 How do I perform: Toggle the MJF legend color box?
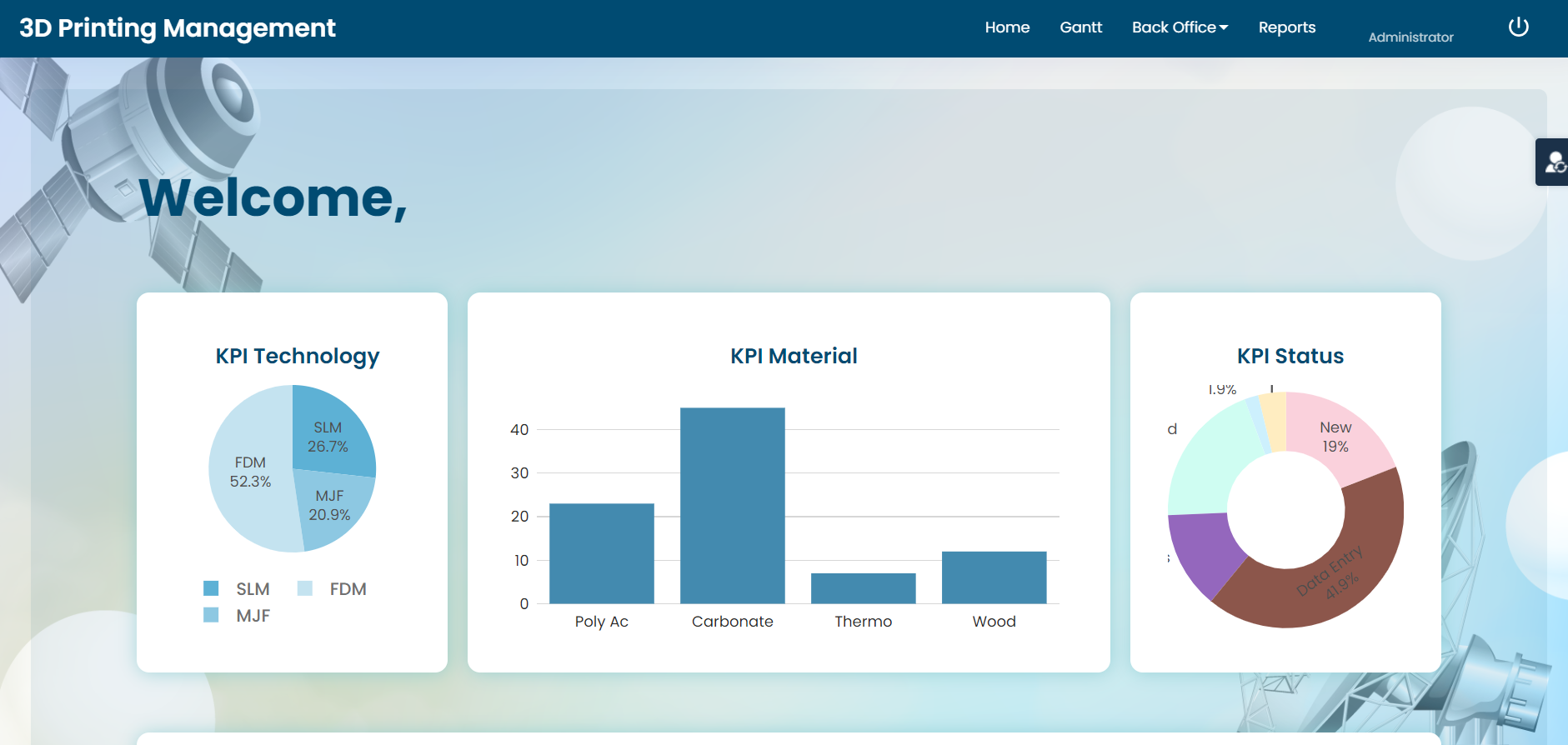point(211,616)
